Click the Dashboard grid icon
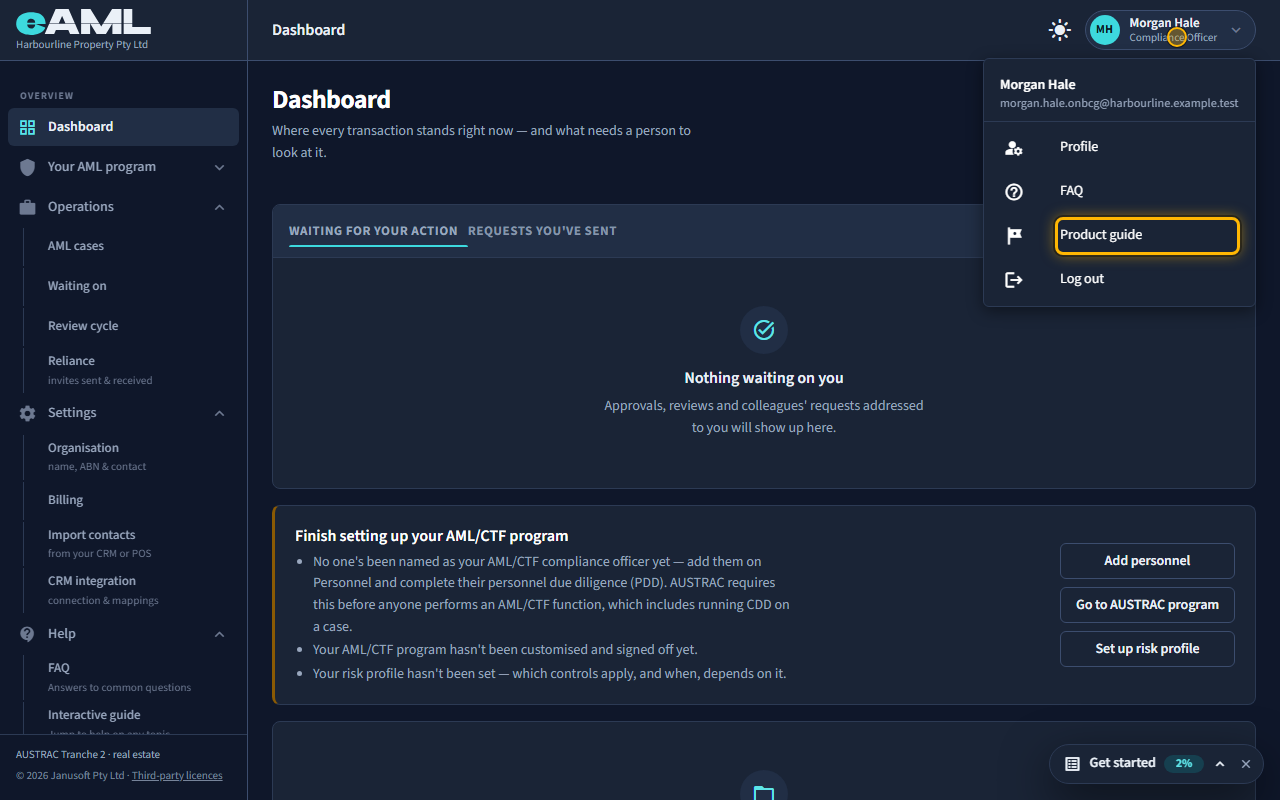 click(28, 127)
